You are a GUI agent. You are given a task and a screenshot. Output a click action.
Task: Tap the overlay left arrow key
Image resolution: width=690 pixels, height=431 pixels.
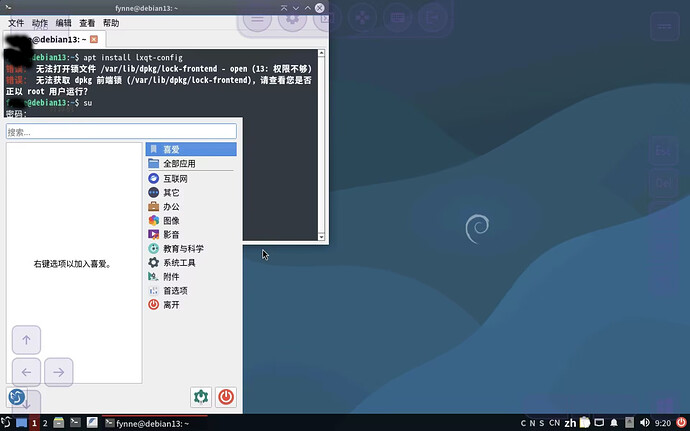point(26,372)
